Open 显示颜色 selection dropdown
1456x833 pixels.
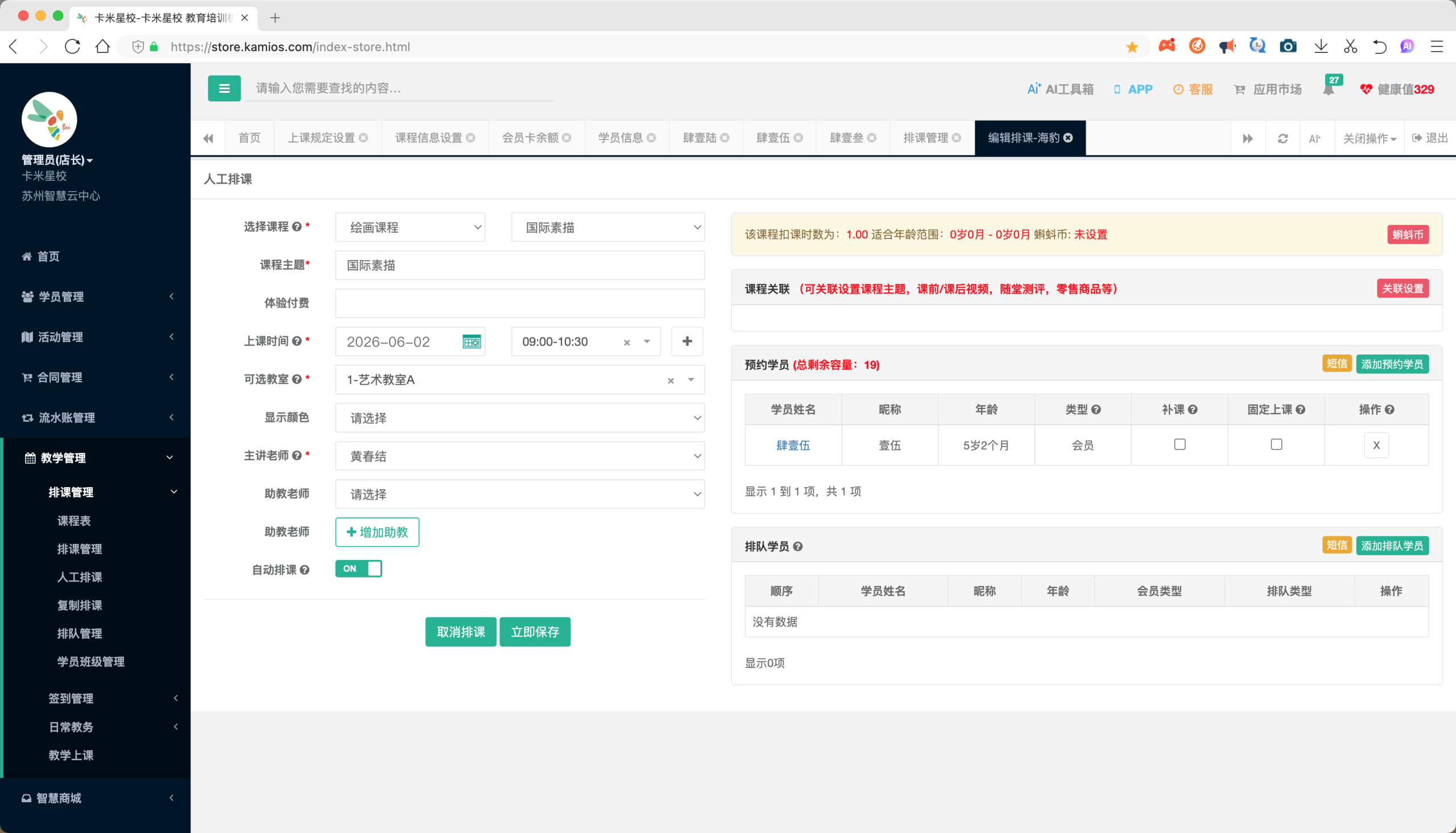(520, 418)
